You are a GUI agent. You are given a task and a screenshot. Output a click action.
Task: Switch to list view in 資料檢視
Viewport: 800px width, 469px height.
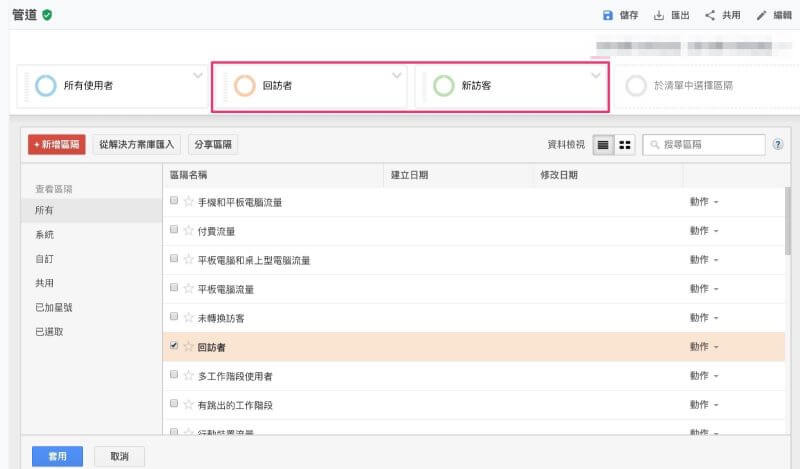tap(603, 145)
